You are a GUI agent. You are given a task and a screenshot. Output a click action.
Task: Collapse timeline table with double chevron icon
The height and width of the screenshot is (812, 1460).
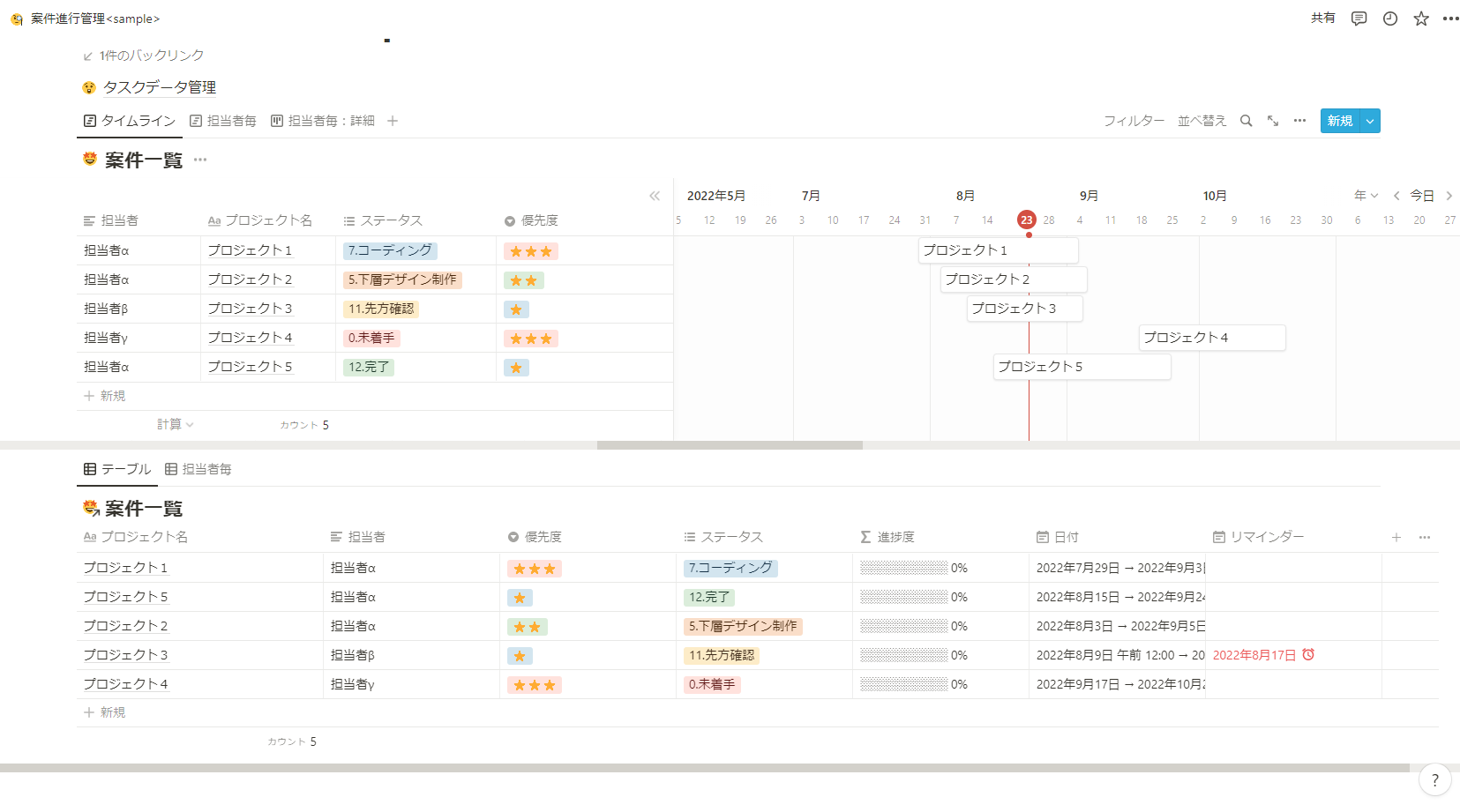click(655, 196)
